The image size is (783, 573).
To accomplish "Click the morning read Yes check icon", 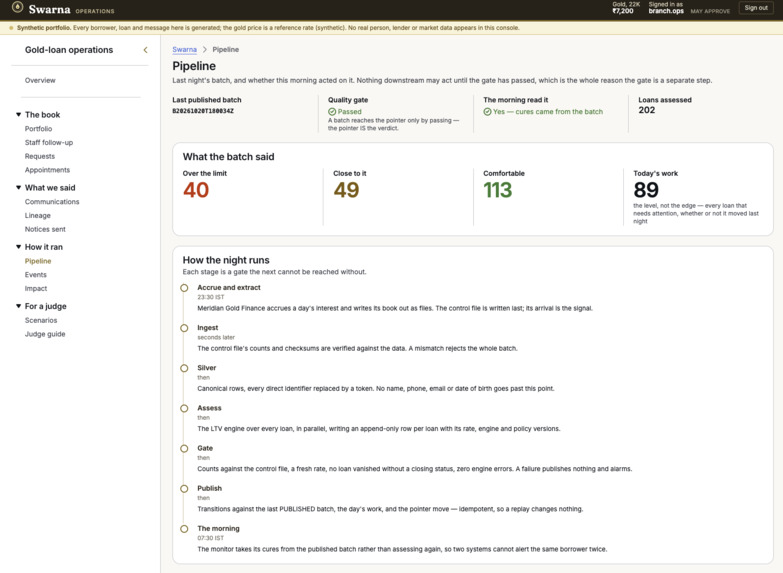I will (487, 112).
